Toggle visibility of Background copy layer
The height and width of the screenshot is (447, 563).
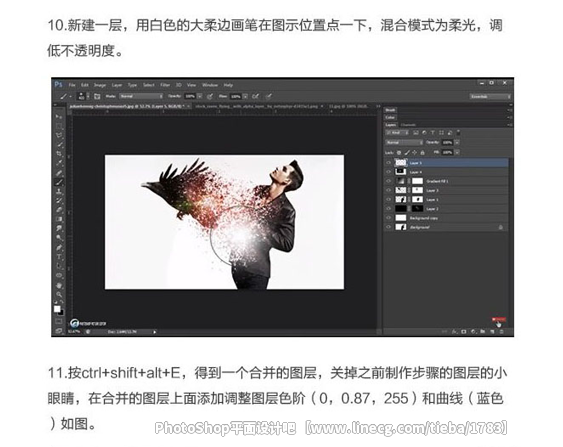pyautogui.click(x=388, y=218)
